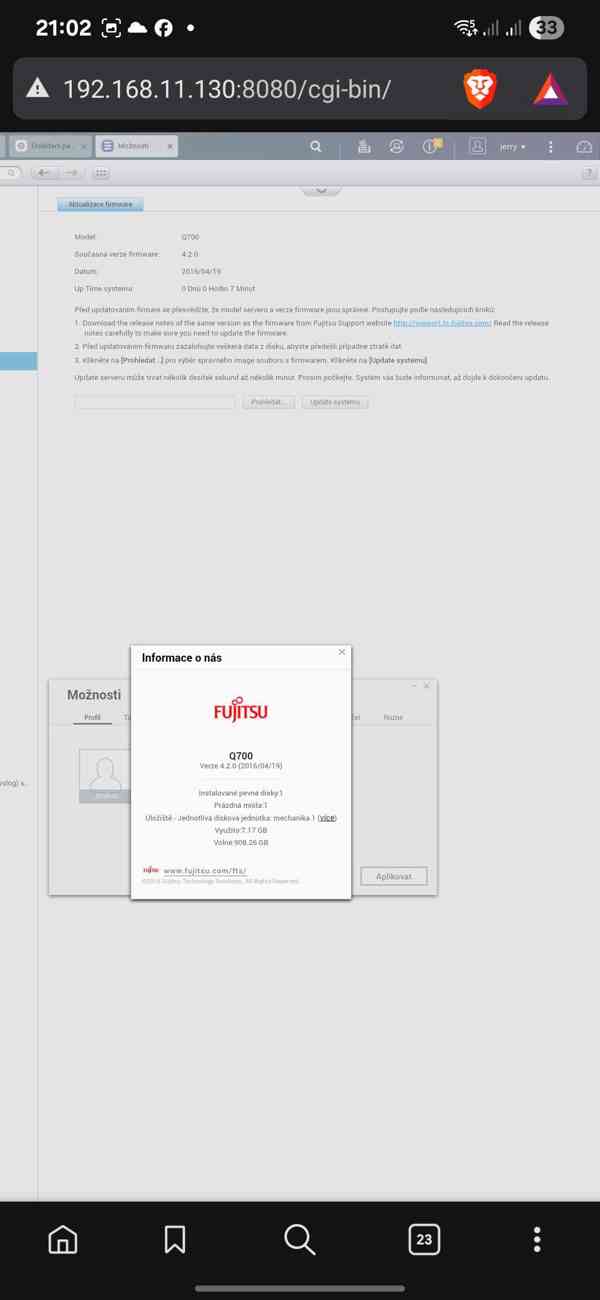Open the browser three-dot menu
This screenshot has width=600, height=1300.
pos(538,1239)
